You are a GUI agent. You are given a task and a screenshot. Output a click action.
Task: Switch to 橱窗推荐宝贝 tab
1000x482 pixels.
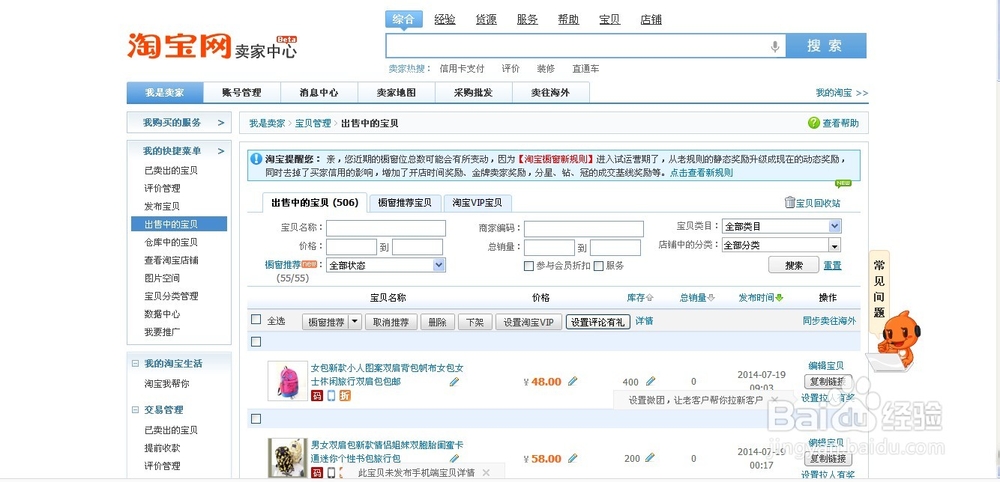pyautogui.click(x=405, y=203)
